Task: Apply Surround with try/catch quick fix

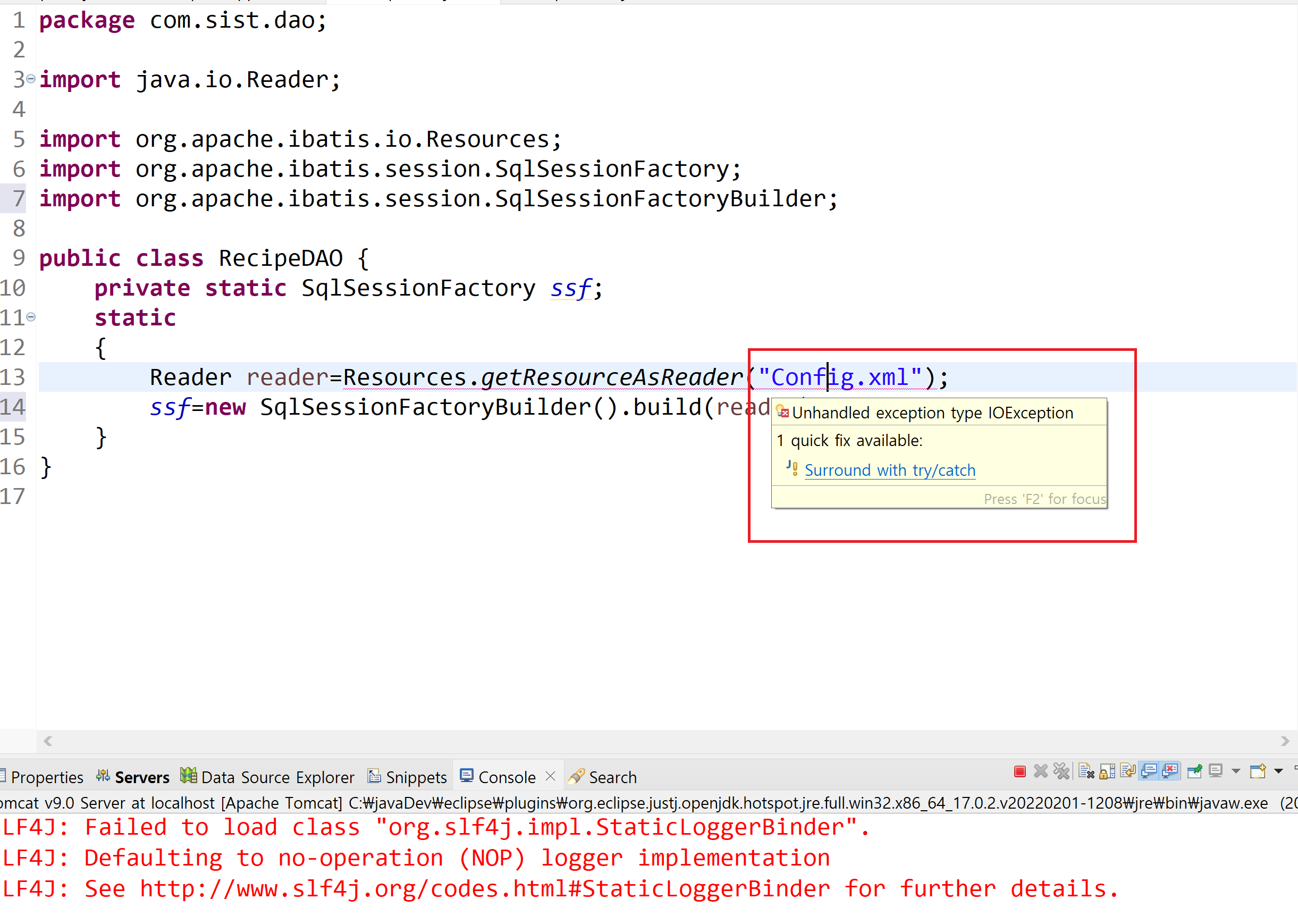Action: coord(890,471)
